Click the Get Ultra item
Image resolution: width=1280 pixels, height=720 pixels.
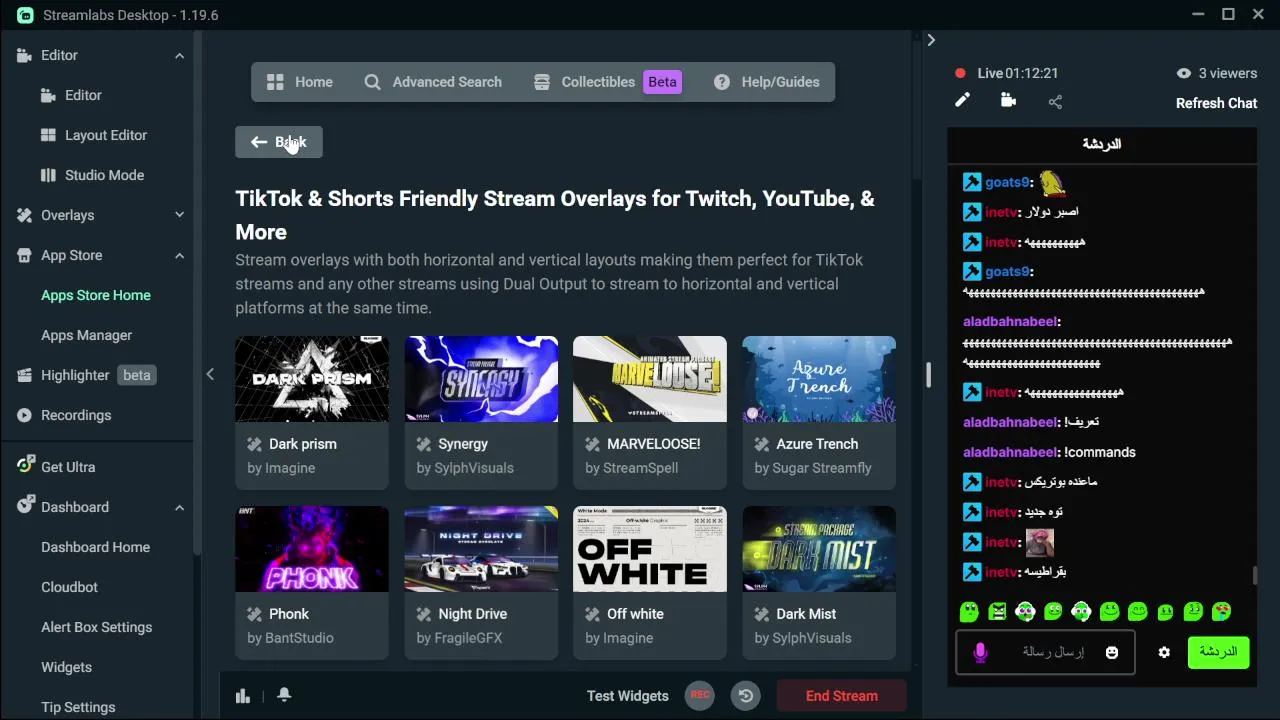pyautogui.click(x=56, y=467)
